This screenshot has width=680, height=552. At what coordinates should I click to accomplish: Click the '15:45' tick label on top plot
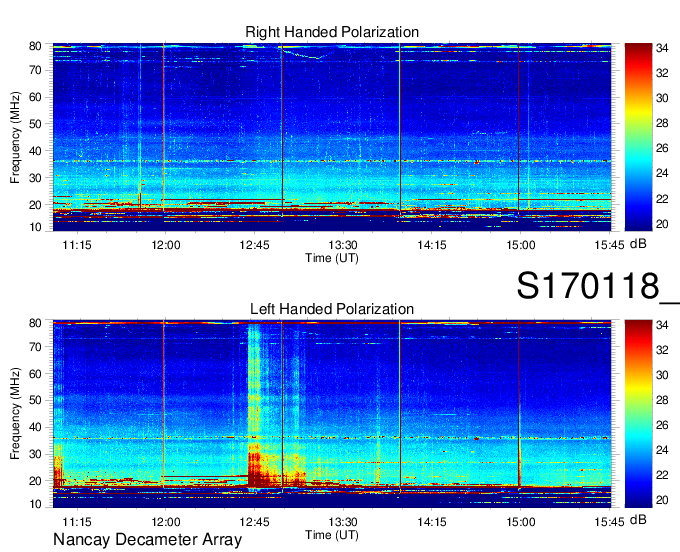[x=609, y=245]
